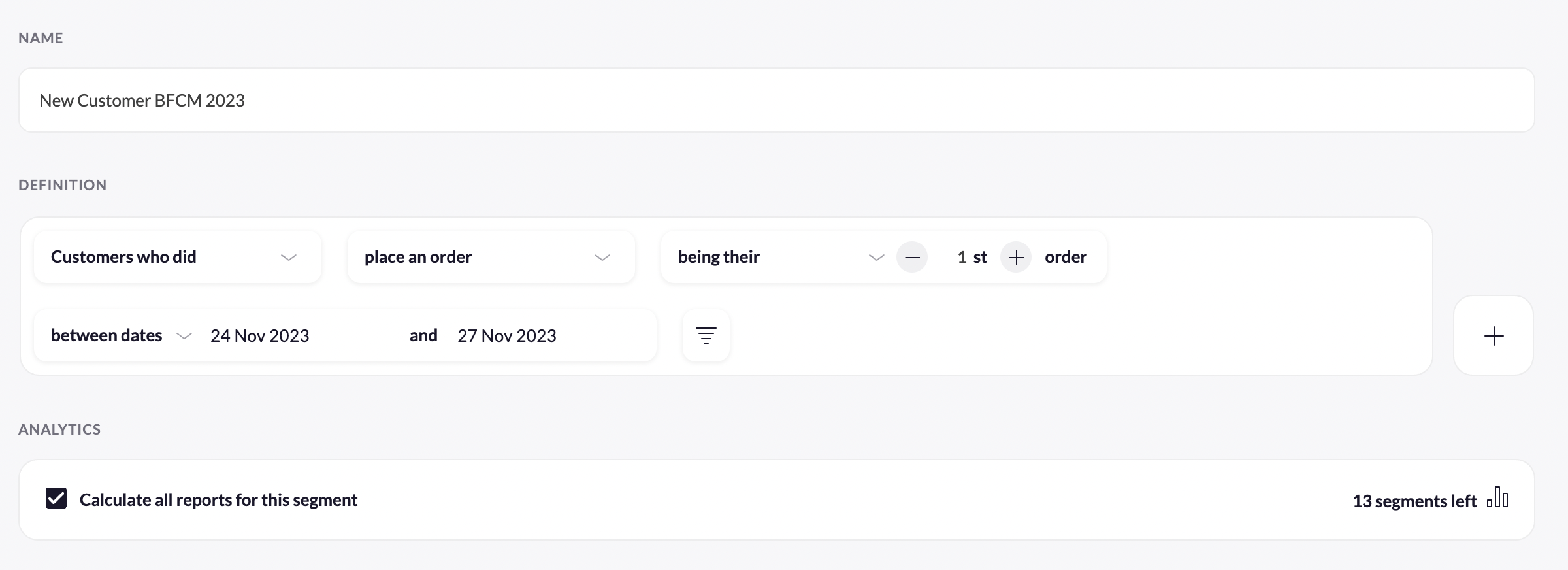Add a new condition with large plus button
The width and height of the screenshot is (1568, 570).
click(1494, 336)
